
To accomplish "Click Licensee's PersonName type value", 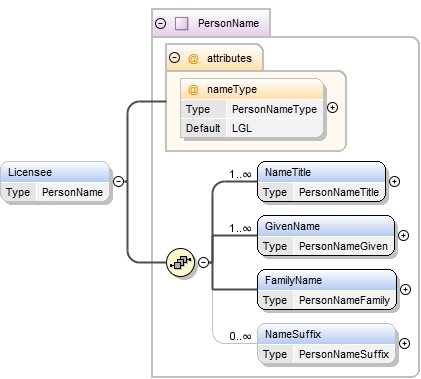I will tap(72, 192).
